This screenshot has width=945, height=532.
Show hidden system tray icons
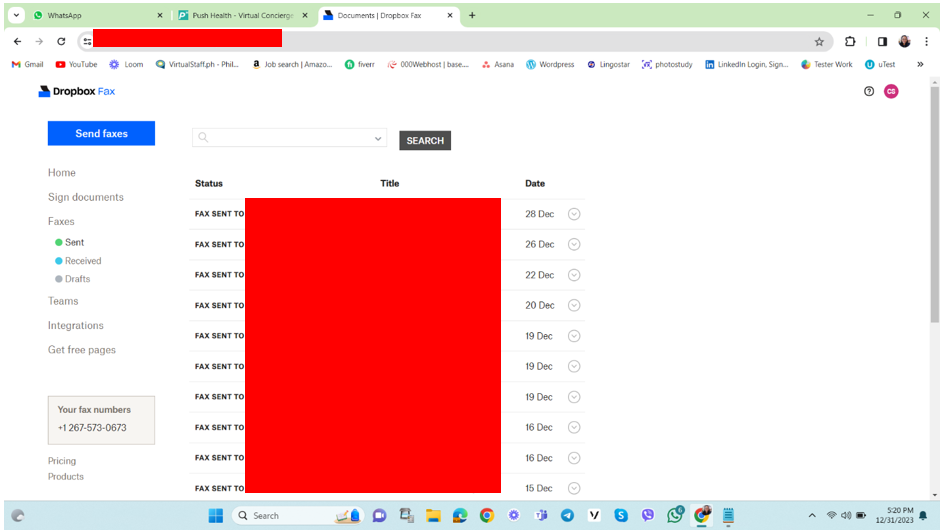tap(812, 516)
